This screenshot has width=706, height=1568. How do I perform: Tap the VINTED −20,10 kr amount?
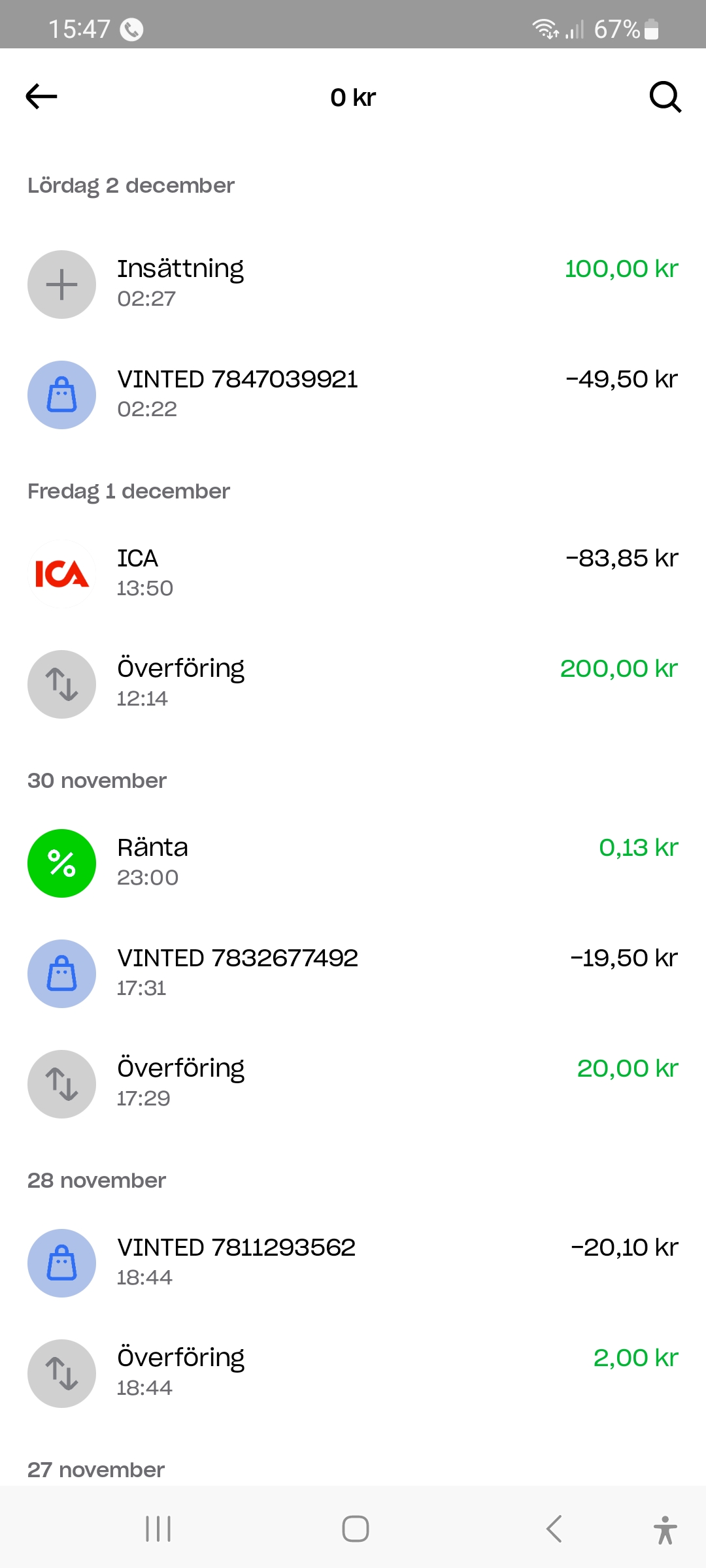(x=624, y=1248)
